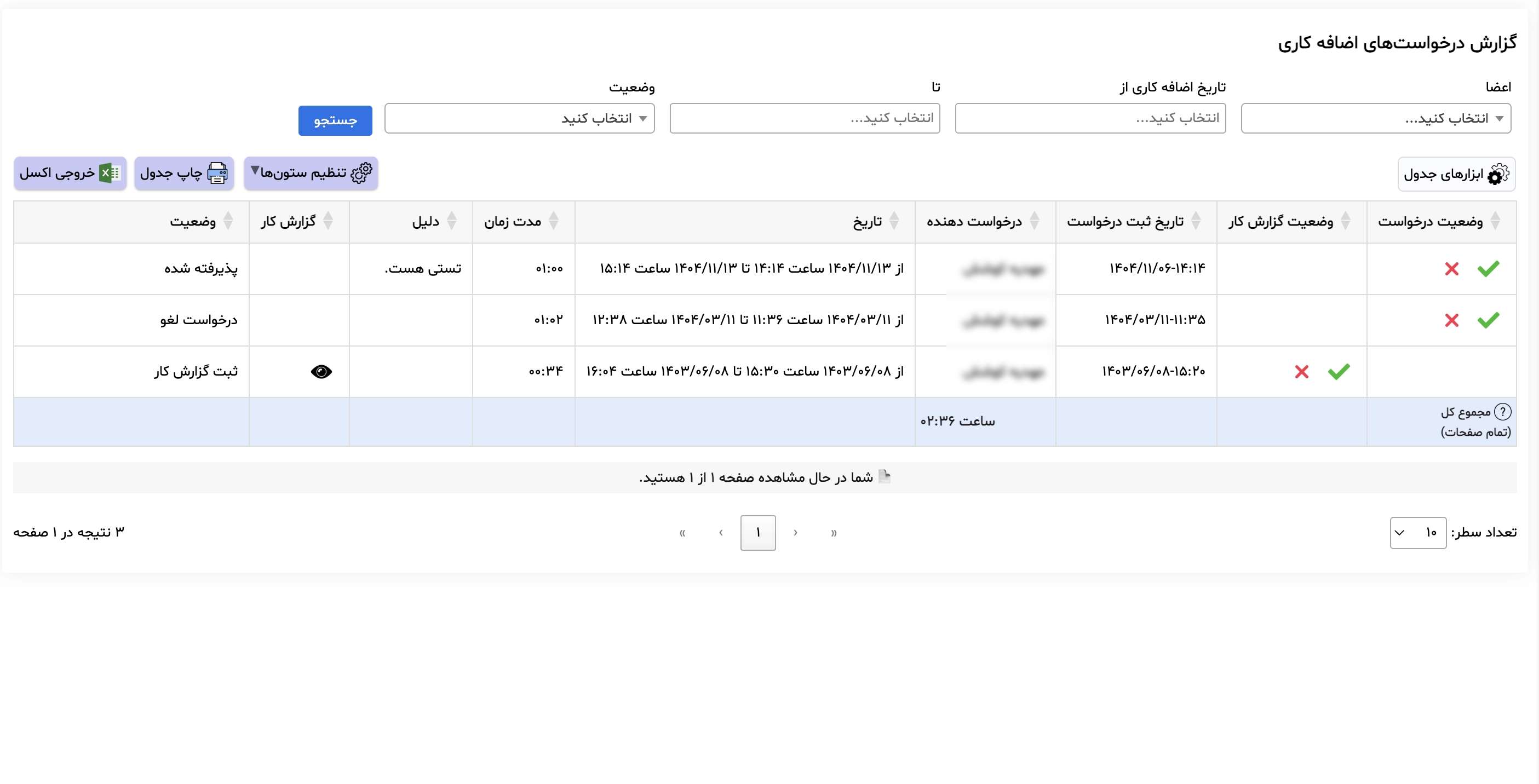Open the تعداد سطر rows-per-page dropdown
The height and width of the screenshot is (784, 1539).
coord(1419,532)
